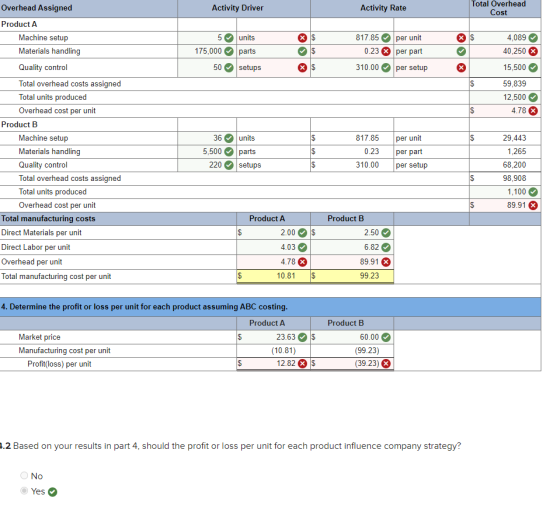Click green check beside Product A parts driver

302,51
